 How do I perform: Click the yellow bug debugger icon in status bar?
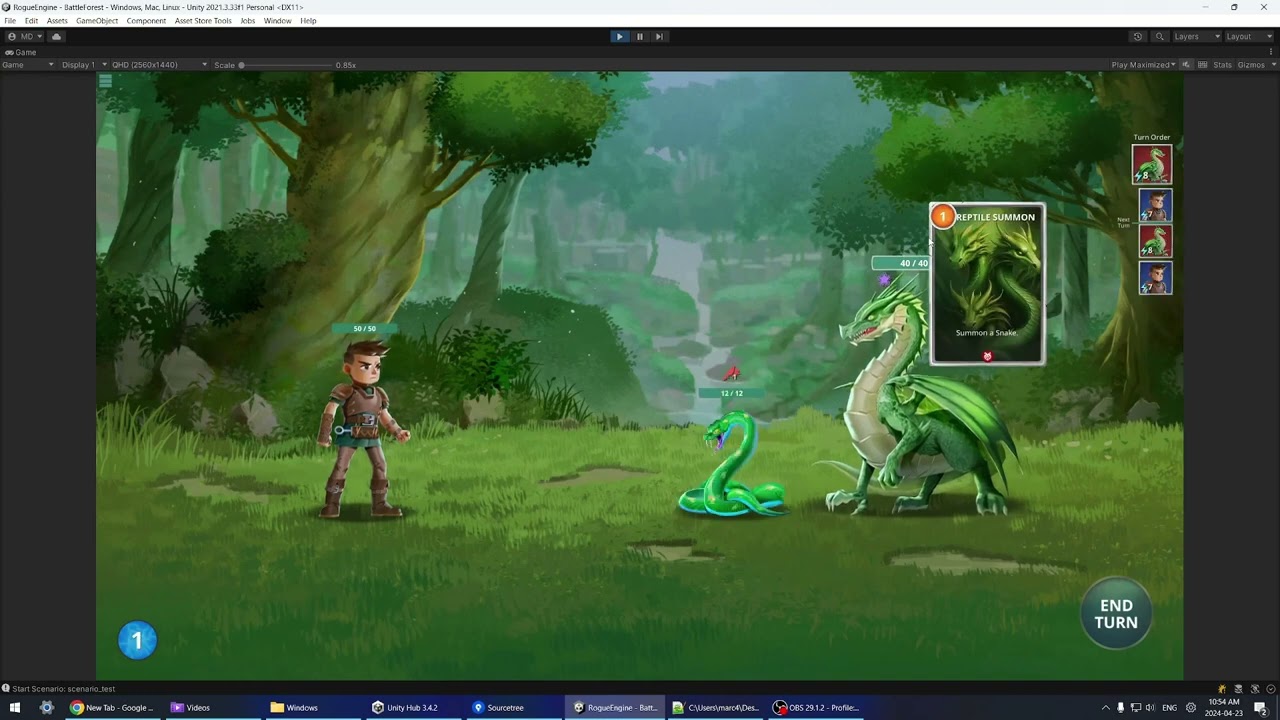click(x=1222, y=689)
